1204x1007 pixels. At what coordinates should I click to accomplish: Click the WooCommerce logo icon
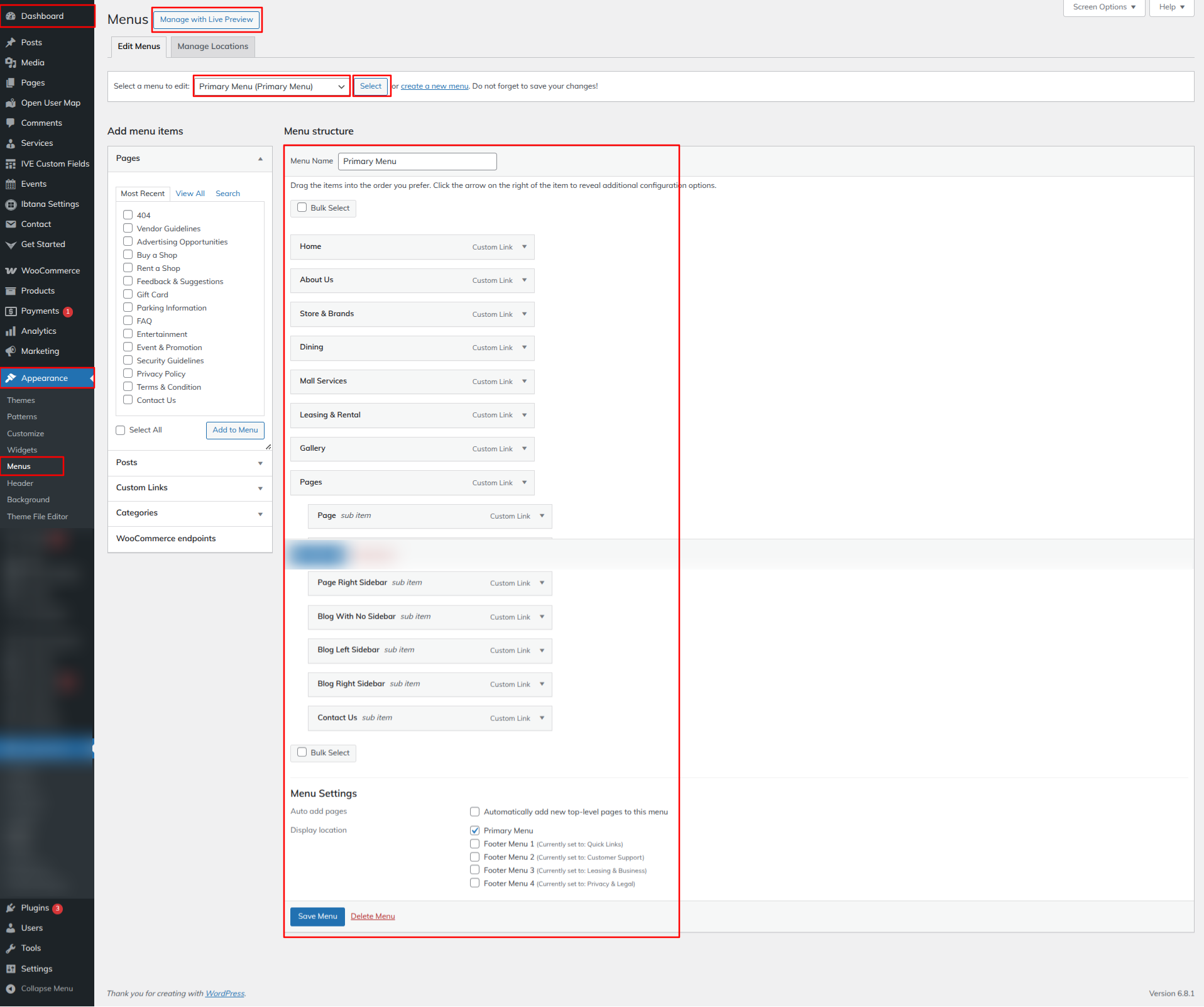[11, 271]
